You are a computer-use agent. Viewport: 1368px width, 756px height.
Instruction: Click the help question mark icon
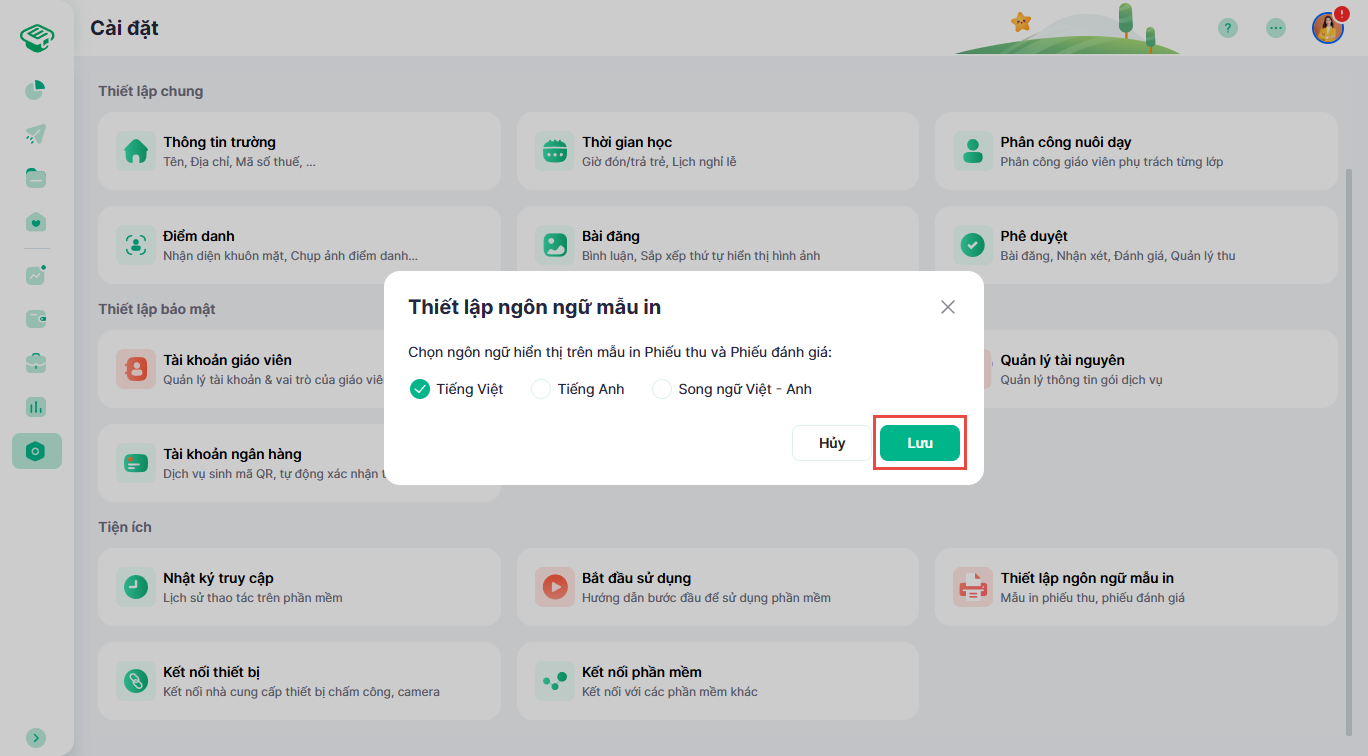1228,28
